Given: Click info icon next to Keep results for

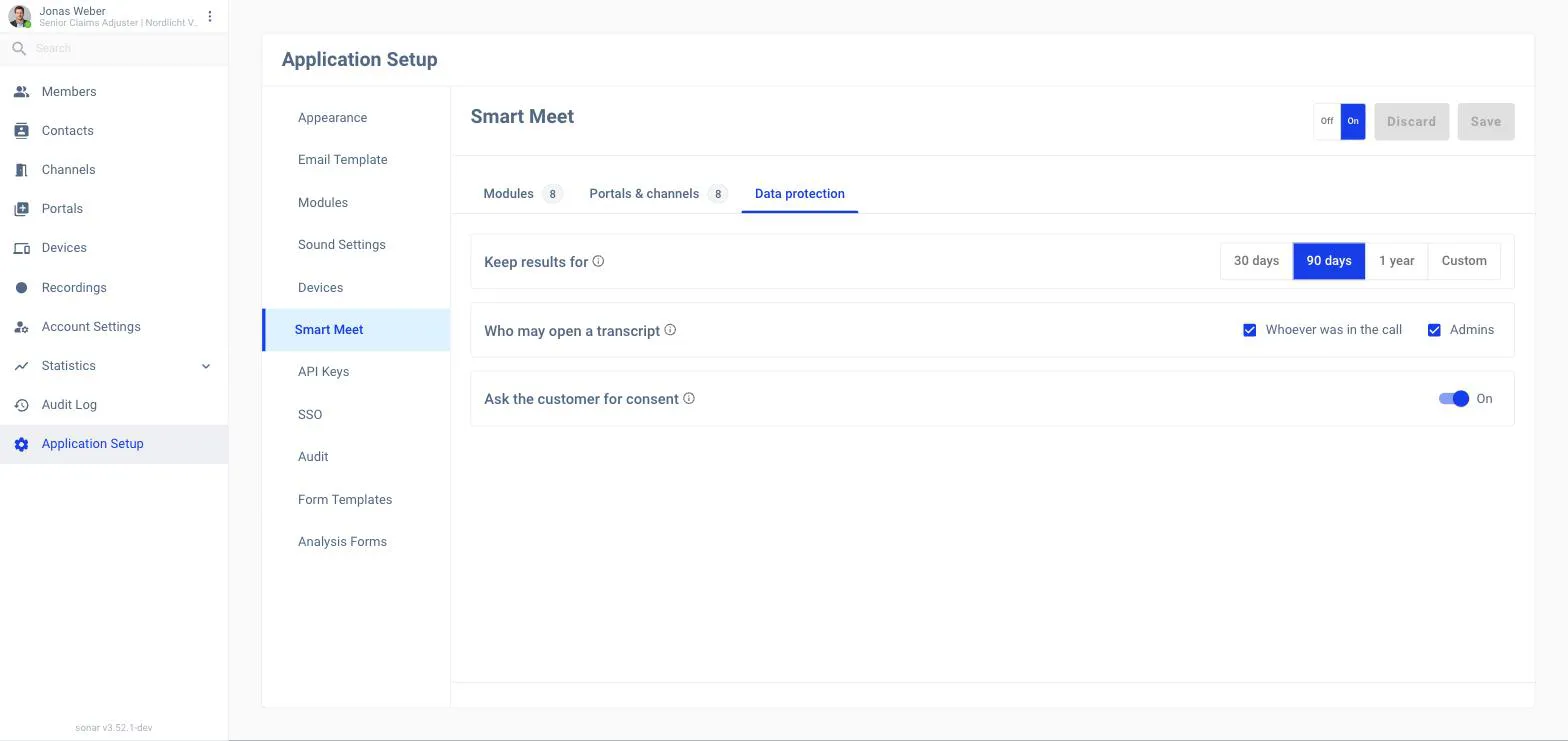Looking at the screenshot, I should pyautogui.click(x=598, y=261).
